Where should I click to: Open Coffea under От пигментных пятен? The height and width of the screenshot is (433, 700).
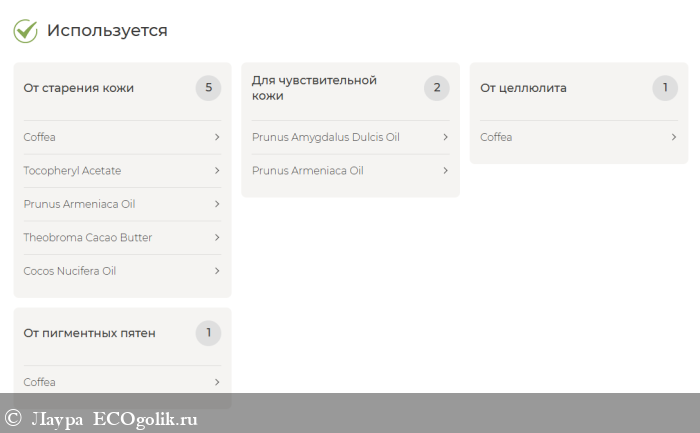click(x=40, y=382)
